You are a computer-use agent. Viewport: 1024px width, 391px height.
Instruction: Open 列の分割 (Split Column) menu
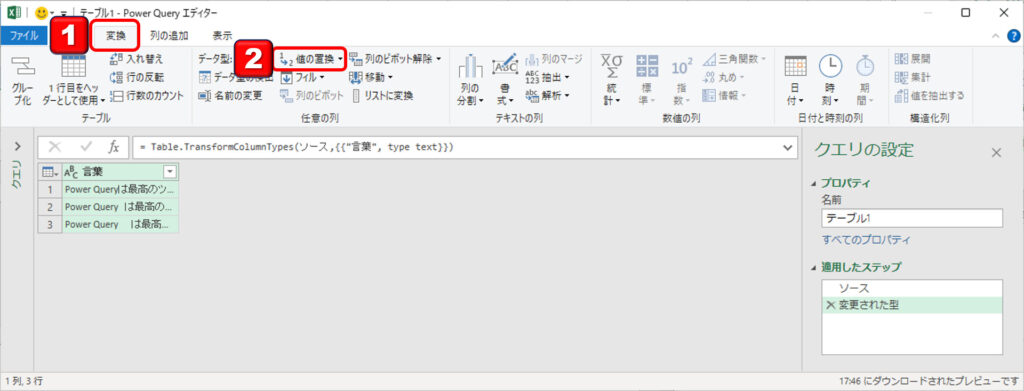(x=470, y=80)
